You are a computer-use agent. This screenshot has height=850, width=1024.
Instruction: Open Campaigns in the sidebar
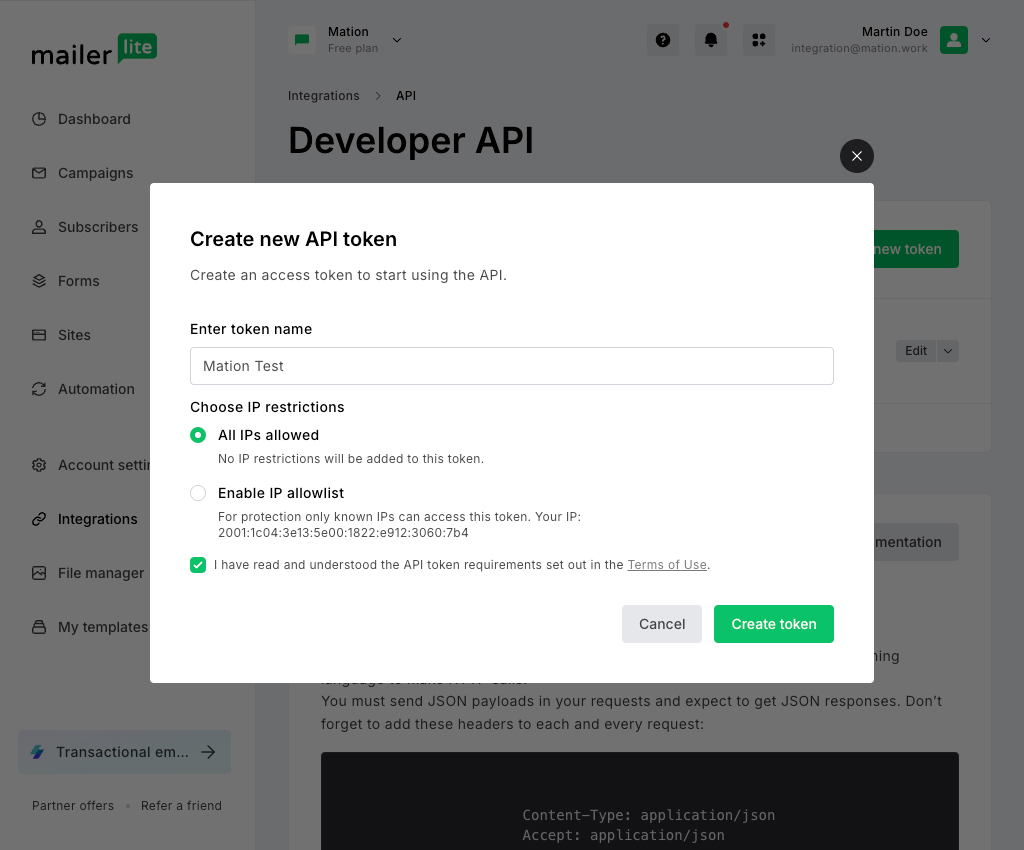(95, 173)
